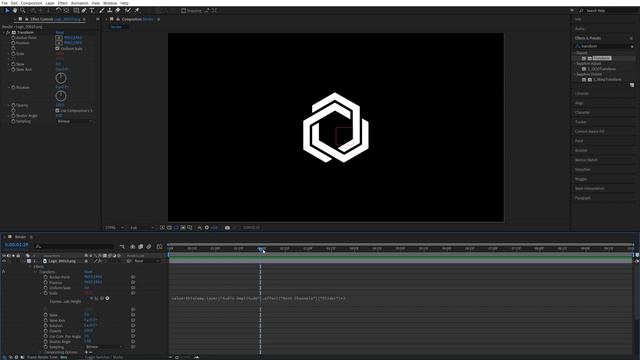Open the Sampling dropdown in timeline
Screen dimensions: 640x360
(x=104, y=347)
